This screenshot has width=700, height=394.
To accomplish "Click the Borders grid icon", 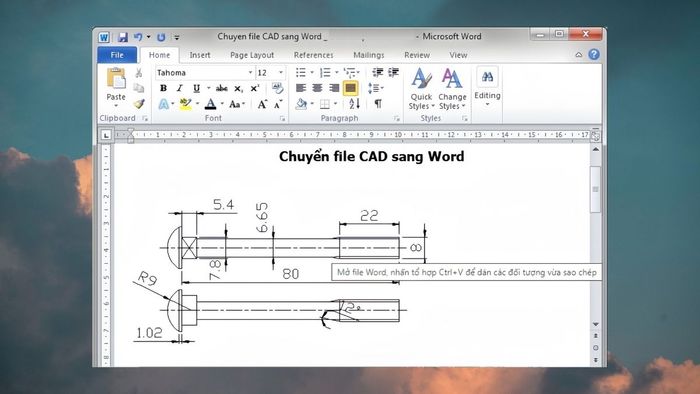I will 325,104.
